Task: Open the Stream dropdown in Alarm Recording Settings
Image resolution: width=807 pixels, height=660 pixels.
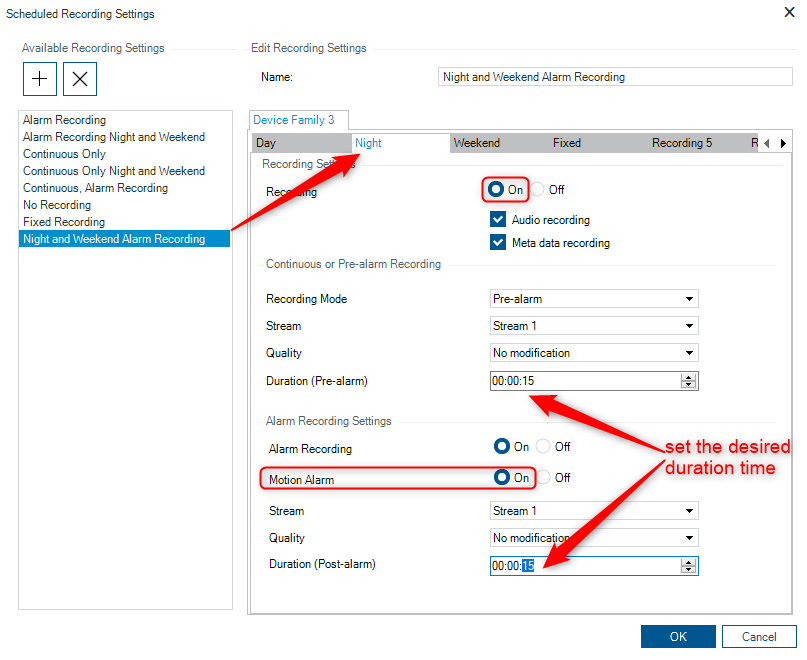Action: (x=594, y=511)
